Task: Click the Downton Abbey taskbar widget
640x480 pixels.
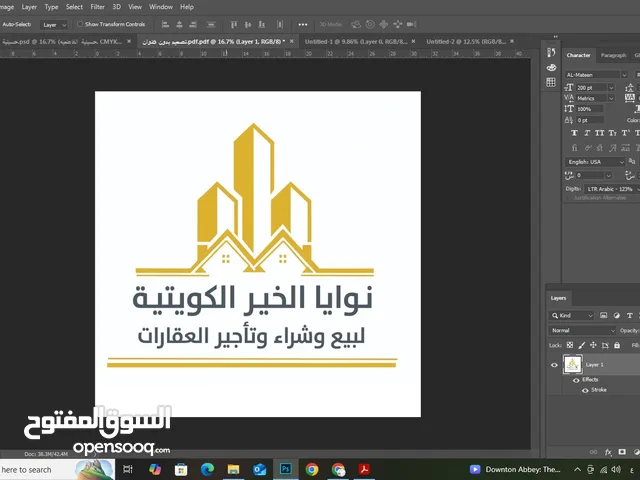Action: tap(515, 469)
